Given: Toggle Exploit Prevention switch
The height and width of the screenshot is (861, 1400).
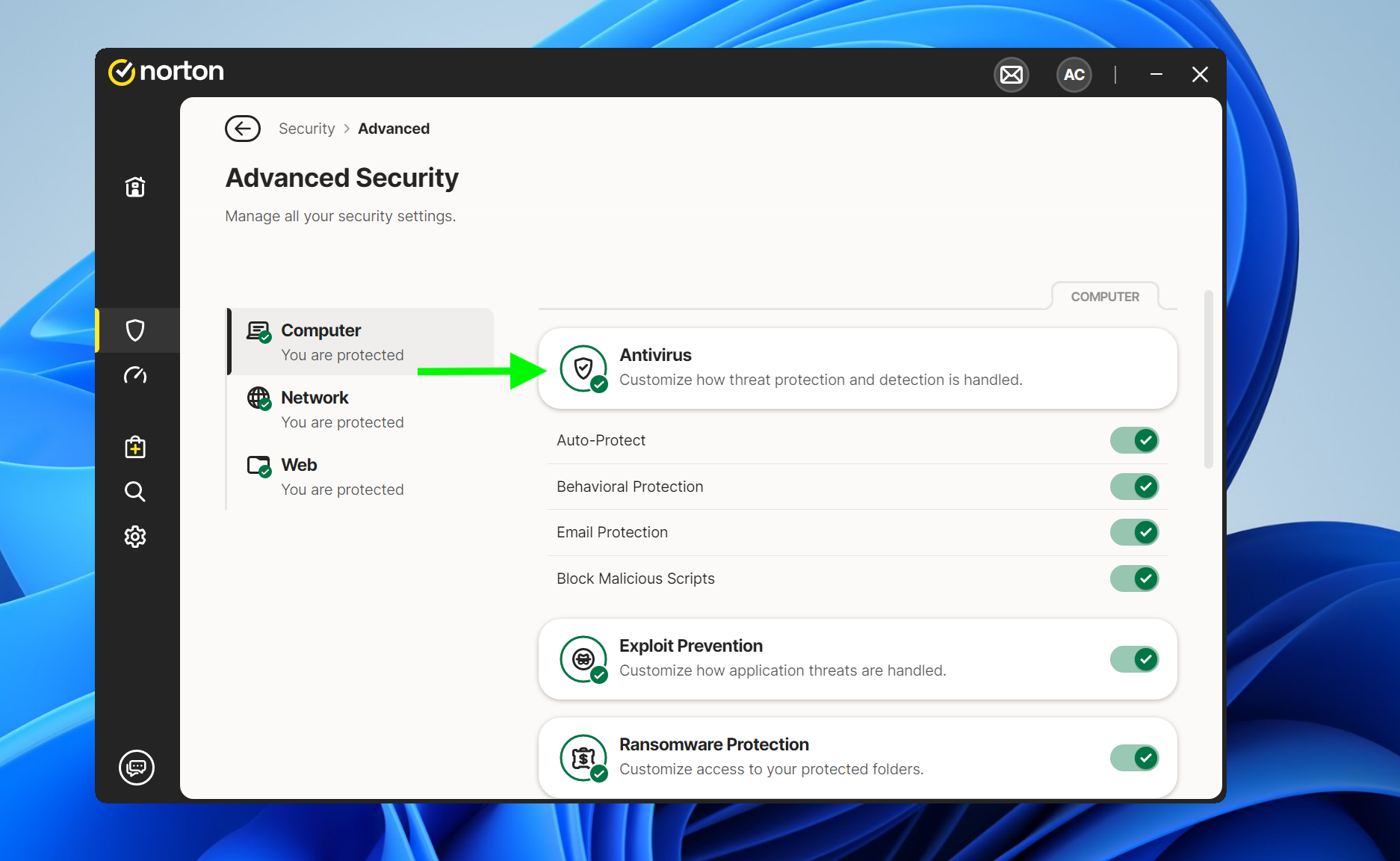Looking at the screenshot, I should coord(1134,659).
